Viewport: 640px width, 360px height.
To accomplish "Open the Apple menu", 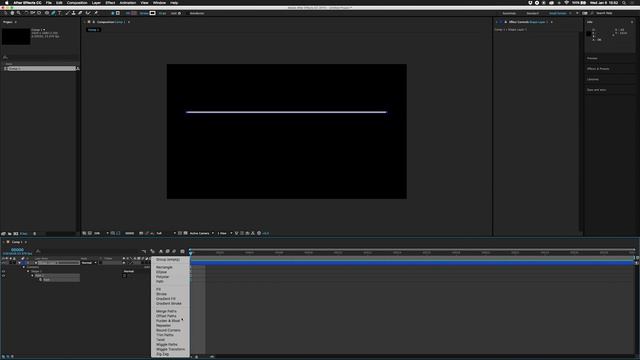I will (x=7, y=3).
